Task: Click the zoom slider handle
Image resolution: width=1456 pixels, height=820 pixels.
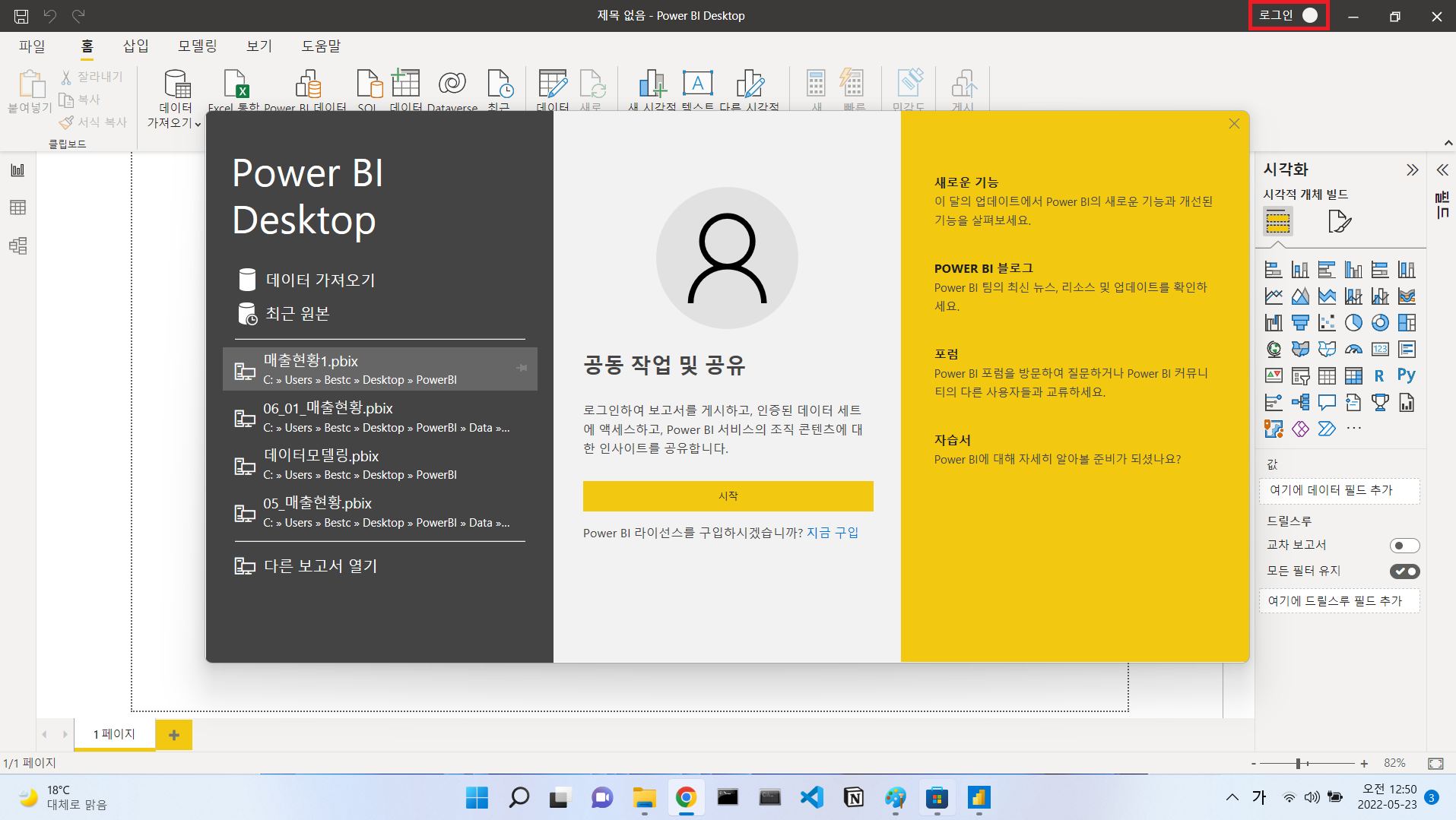Action: click(x=1299, y=763)
